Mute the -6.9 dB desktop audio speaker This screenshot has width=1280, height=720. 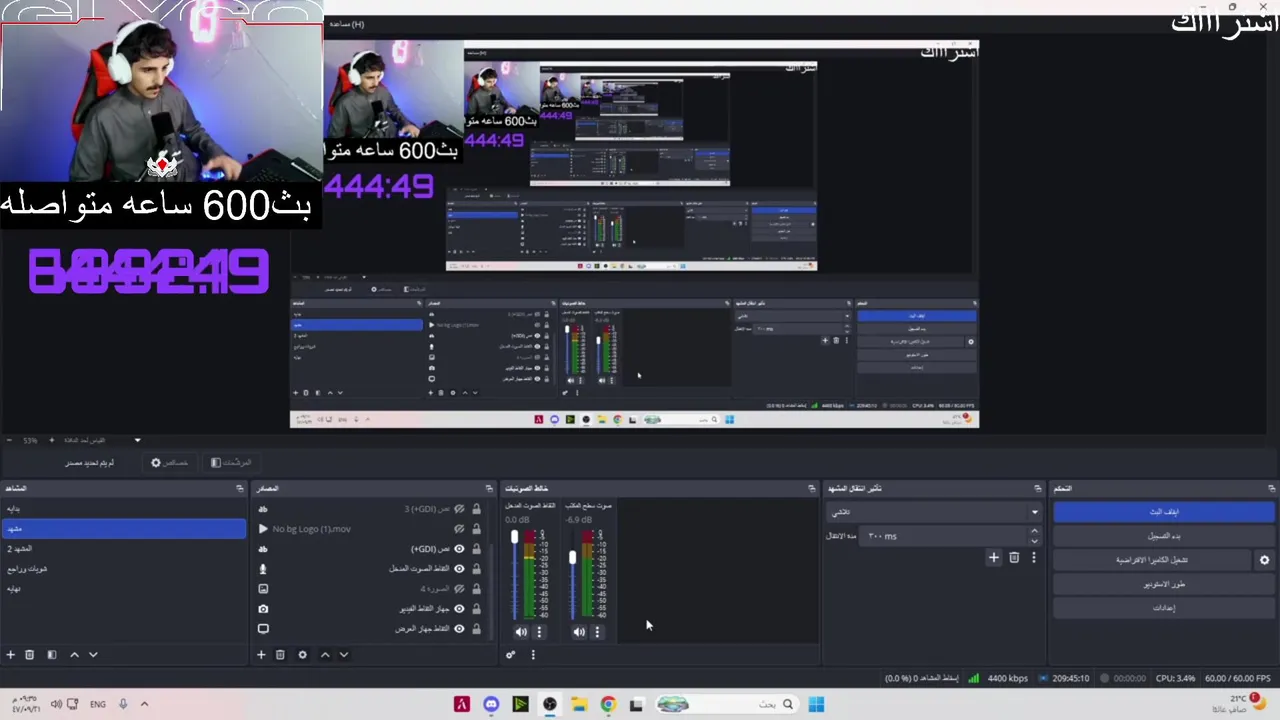(579, 632)
